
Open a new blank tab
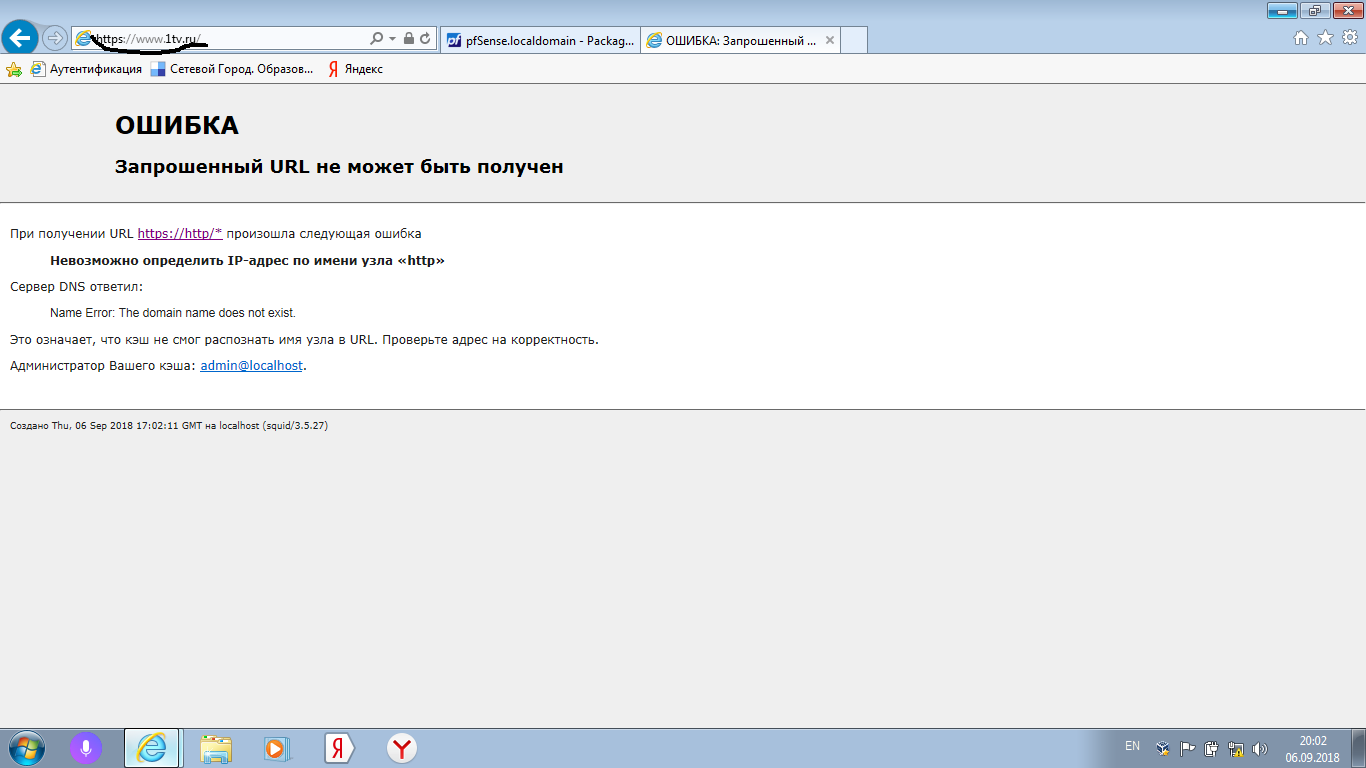[854, 40]
